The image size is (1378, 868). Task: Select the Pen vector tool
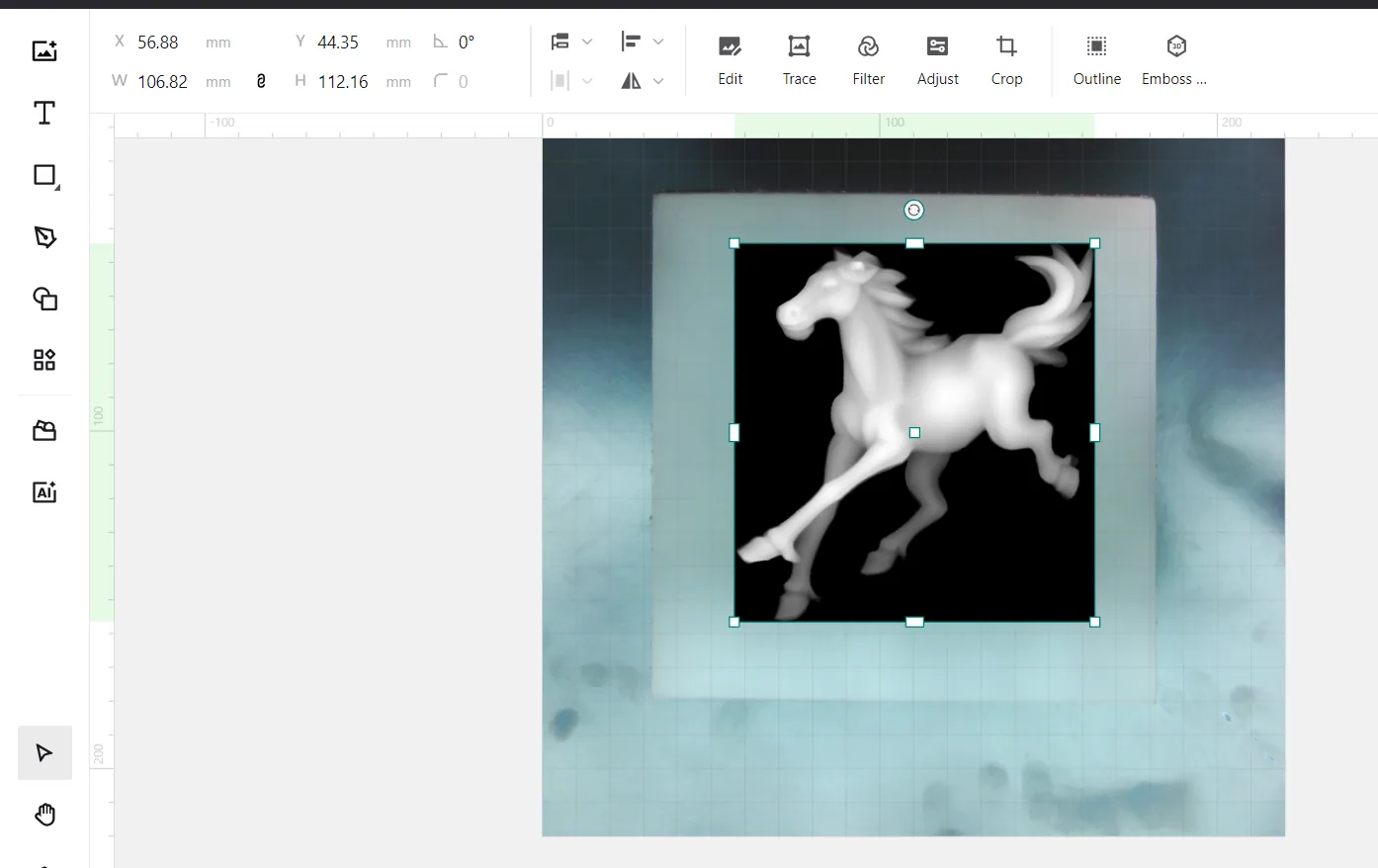point(44,237)
